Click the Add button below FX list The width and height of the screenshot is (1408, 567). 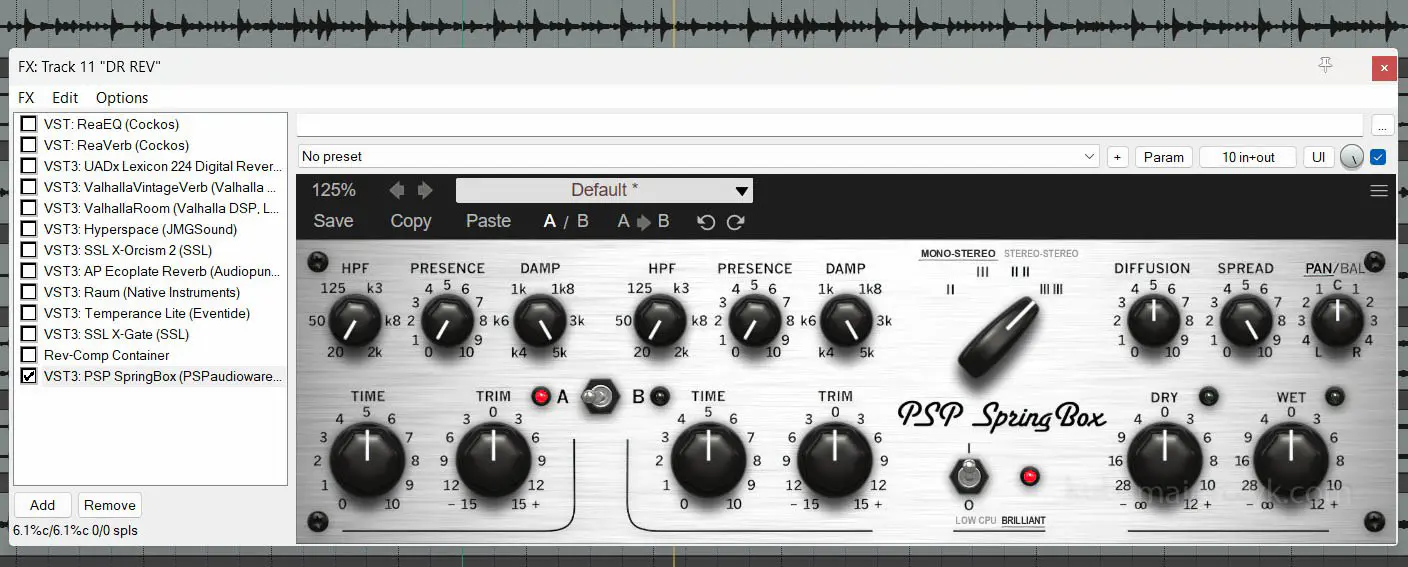[42, 505]
